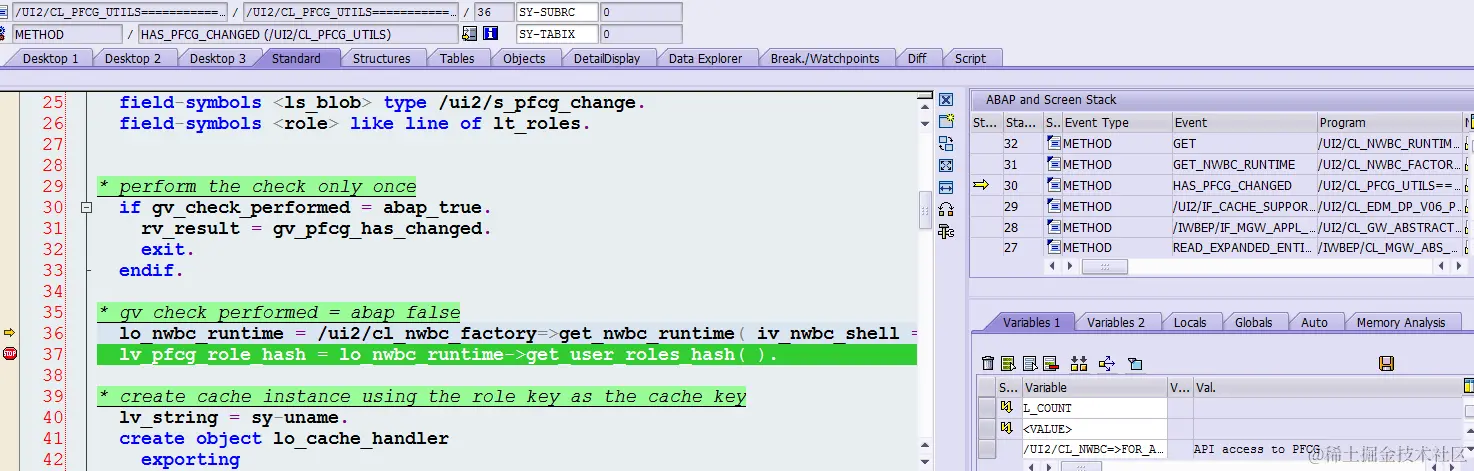Open the Objects tab
Viewport: 1474px width, 471px height.
[x=524, y=58]
